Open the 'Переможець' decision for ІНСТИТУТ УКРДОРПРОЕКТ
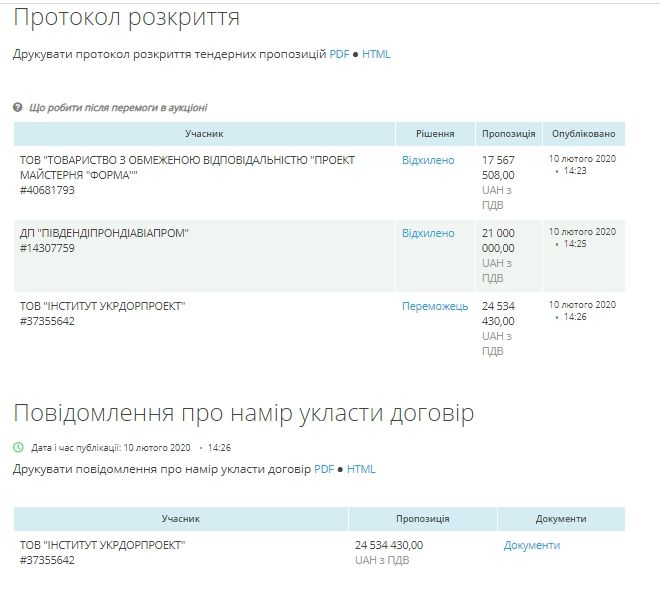This screenshot has height=593, width=660. (x=435, y=306)
